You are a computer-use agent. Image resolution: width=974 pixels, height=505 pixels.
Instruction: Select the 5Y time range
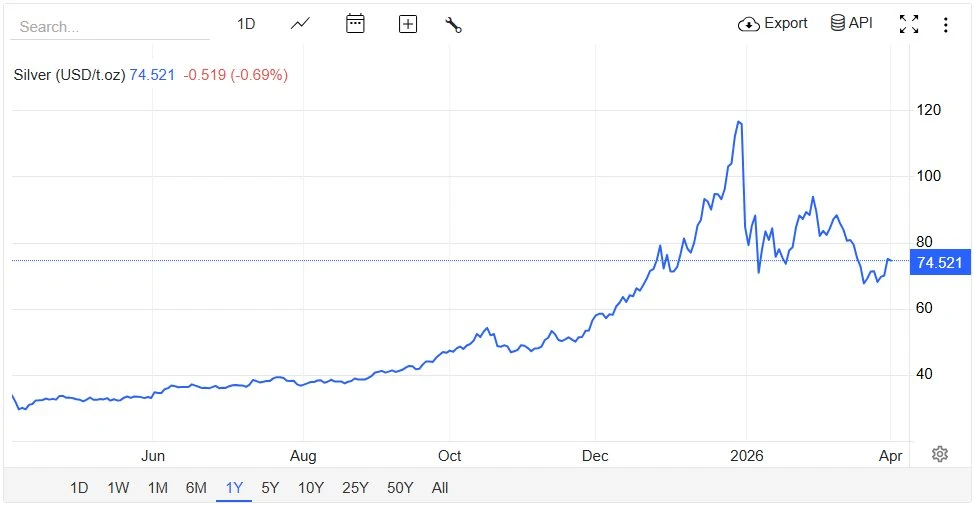point(270,488)
